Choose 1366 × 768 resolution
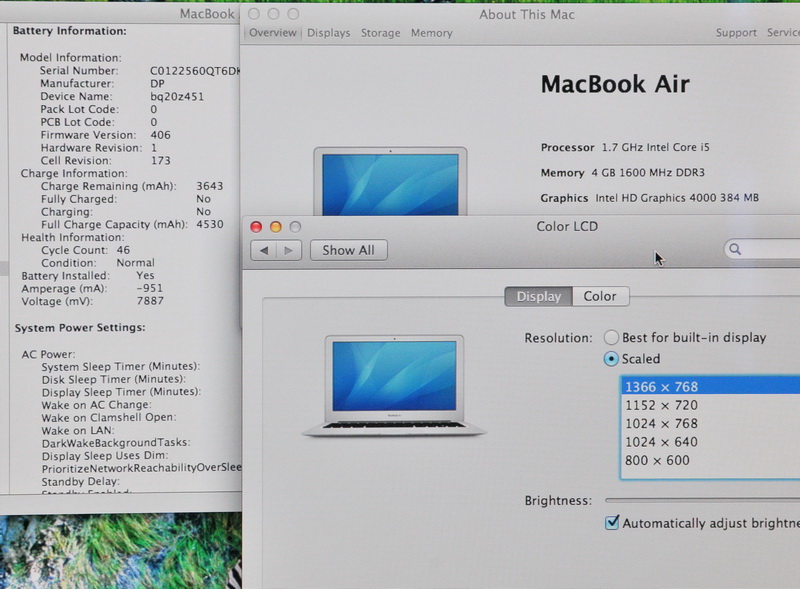The width and height of the screenshot is (800, 589). [x=711, y=386]
